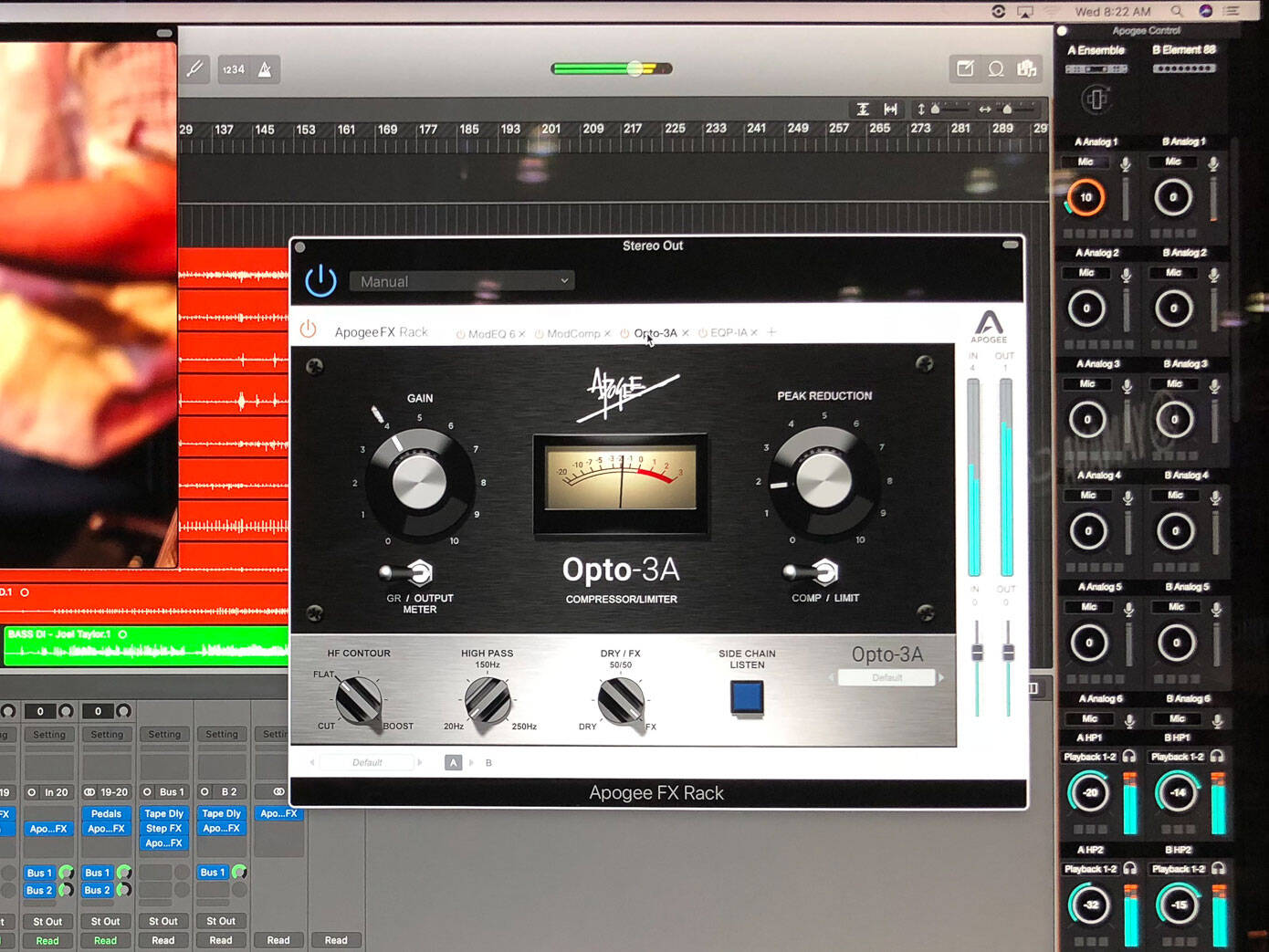Enable the Side Chain Listen blue button
This screenshot has height=952, width=1269.
pyautogui.click(x=747, y=698)
